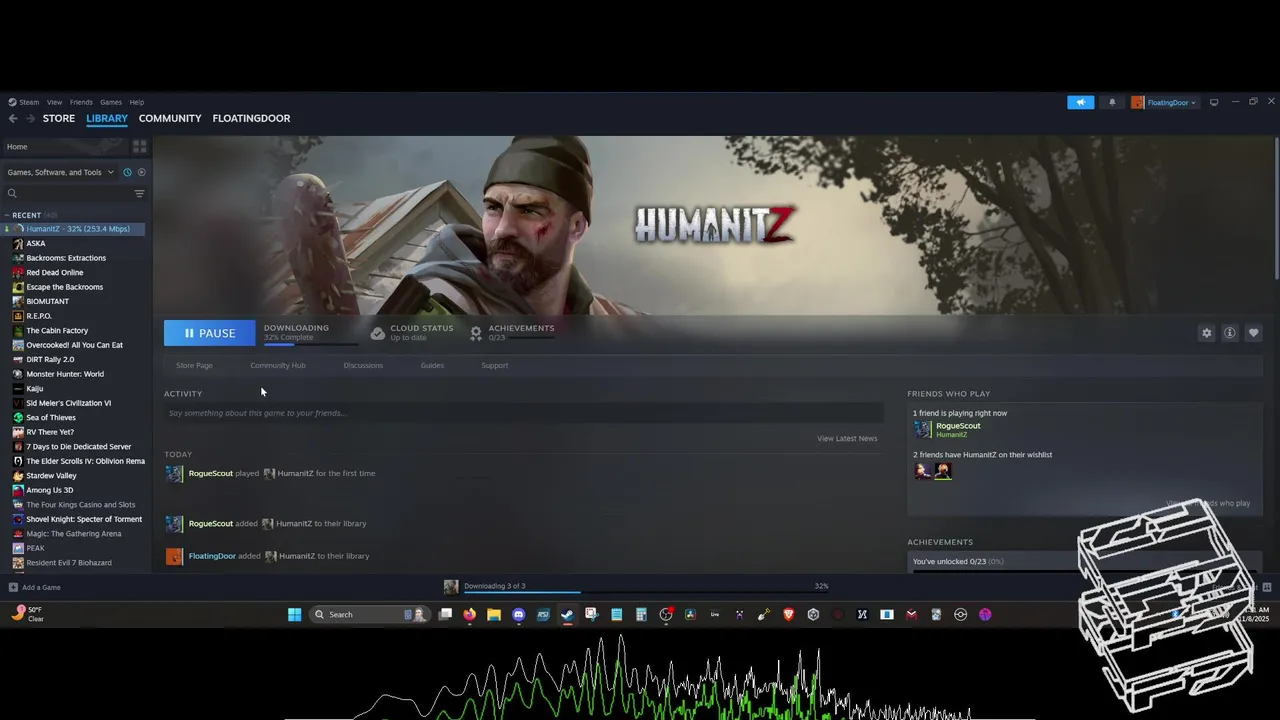This screenshot has height=720, width=1280.
Task: Pause the HumanitZ download
Action: coord(210,333)
